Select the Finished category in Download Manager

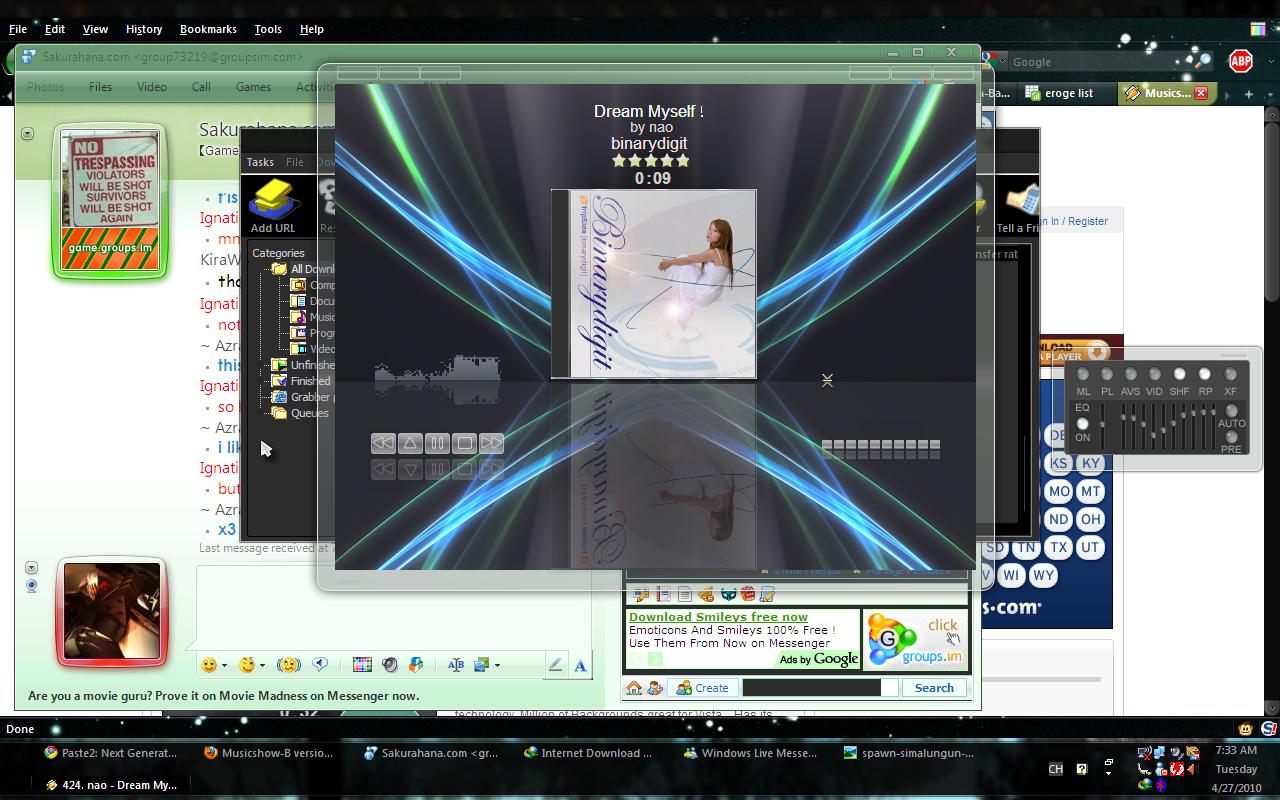(302, 381)
